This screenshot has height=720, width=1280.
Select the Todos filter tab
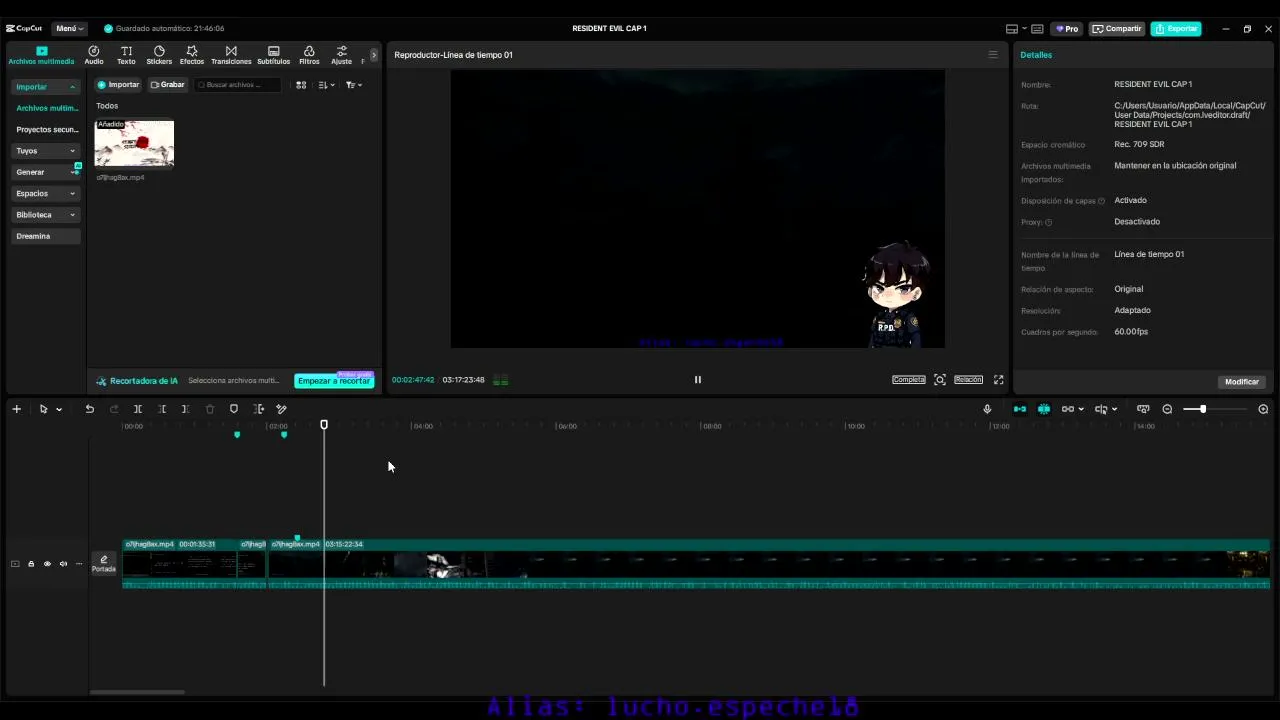pyautogui.click(x=107, y=106)
